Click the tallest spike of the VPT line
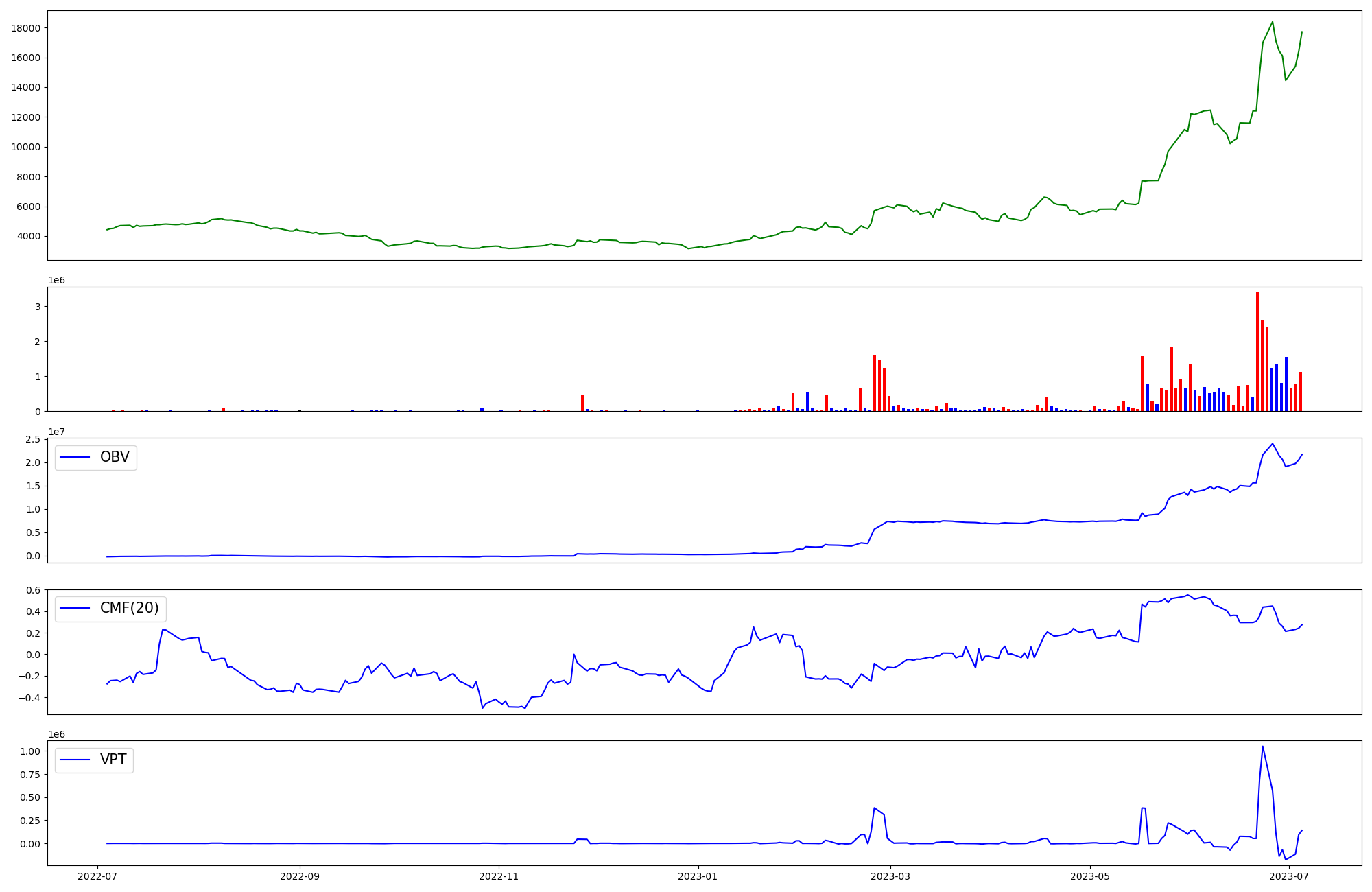1372x892 pixels. (x=1263, y=747)
